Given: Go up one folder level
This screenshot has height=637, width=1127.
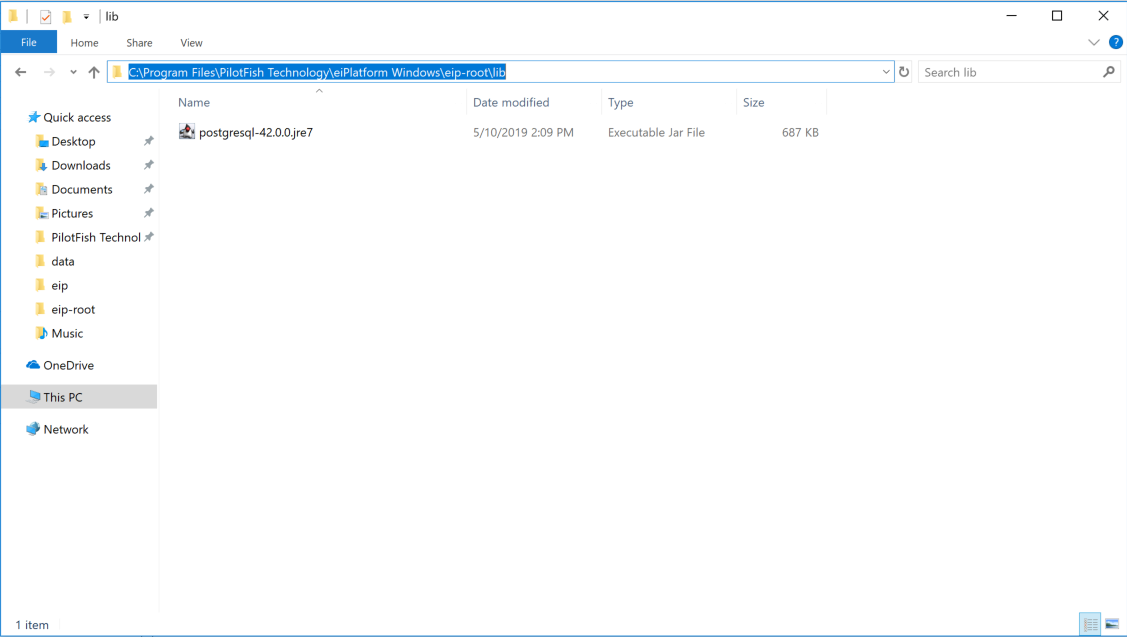Looking at the screenshot, I should pos(93,72).
